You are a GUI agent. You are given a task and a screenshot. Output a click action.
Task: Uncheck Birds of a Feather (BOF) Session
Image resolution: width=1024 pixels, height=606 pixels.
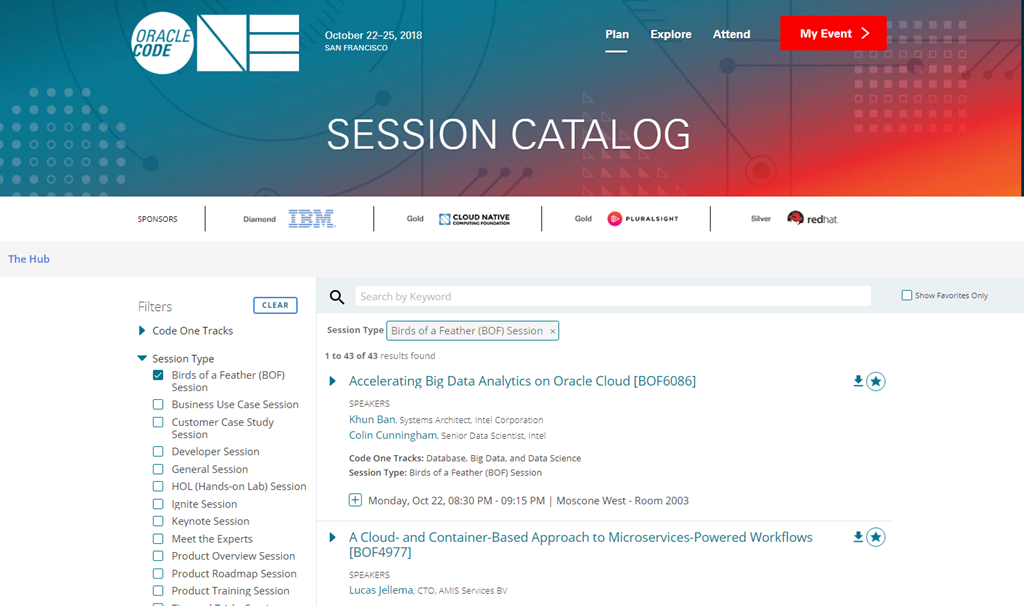[x=158, y=376]
